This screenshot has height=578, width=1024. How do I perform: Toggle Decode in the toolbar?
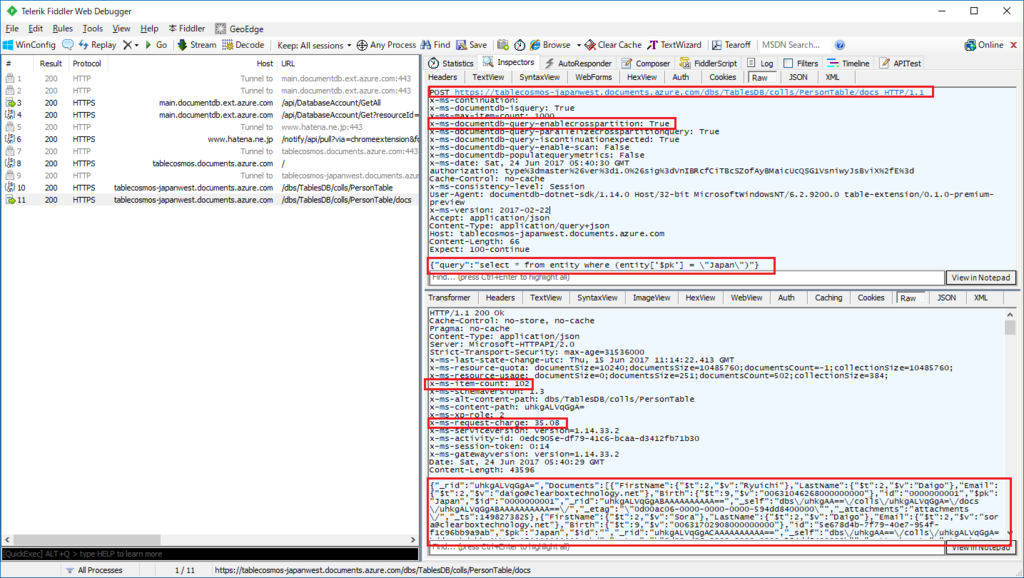[x=243, y=45]
